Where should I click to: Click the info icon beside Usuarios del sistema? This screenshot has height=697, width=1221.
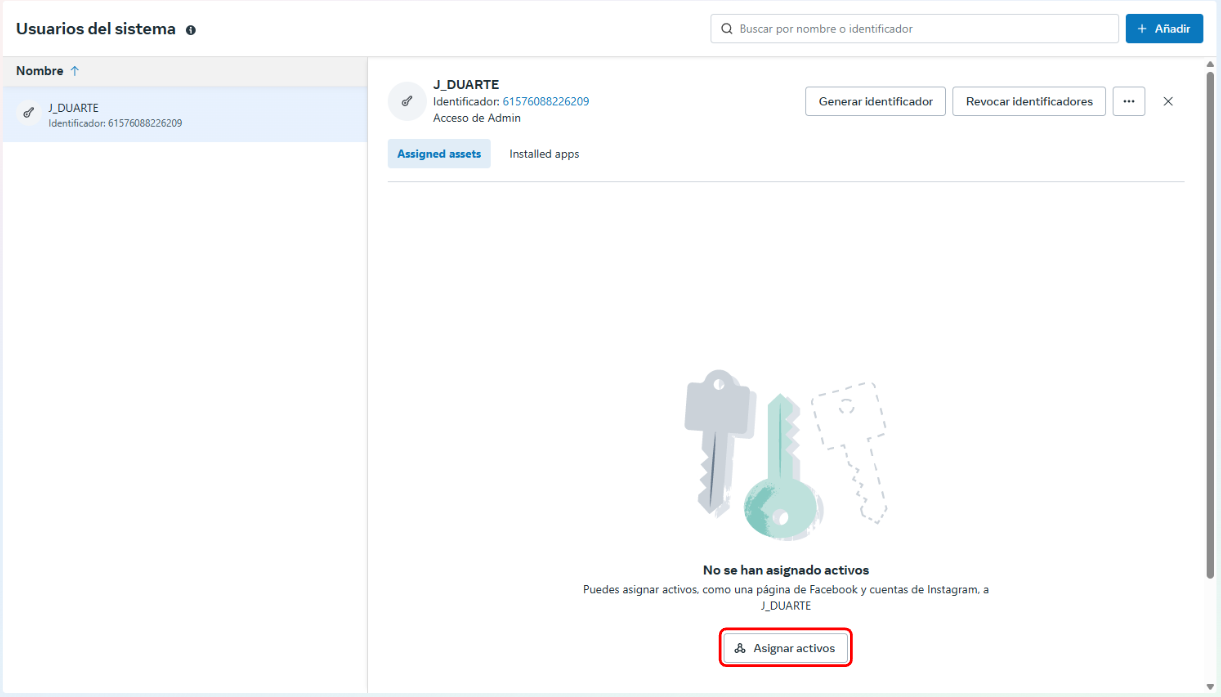pyautogui.click(x=191, y=30)
